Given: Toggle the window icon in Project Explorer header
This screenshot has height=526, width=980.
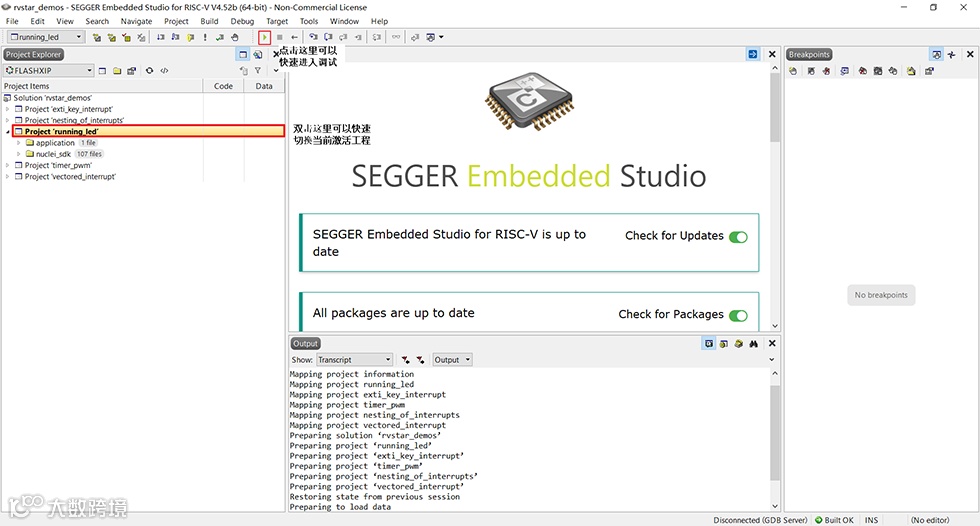Looking at the screenshot, I should 243,55.
